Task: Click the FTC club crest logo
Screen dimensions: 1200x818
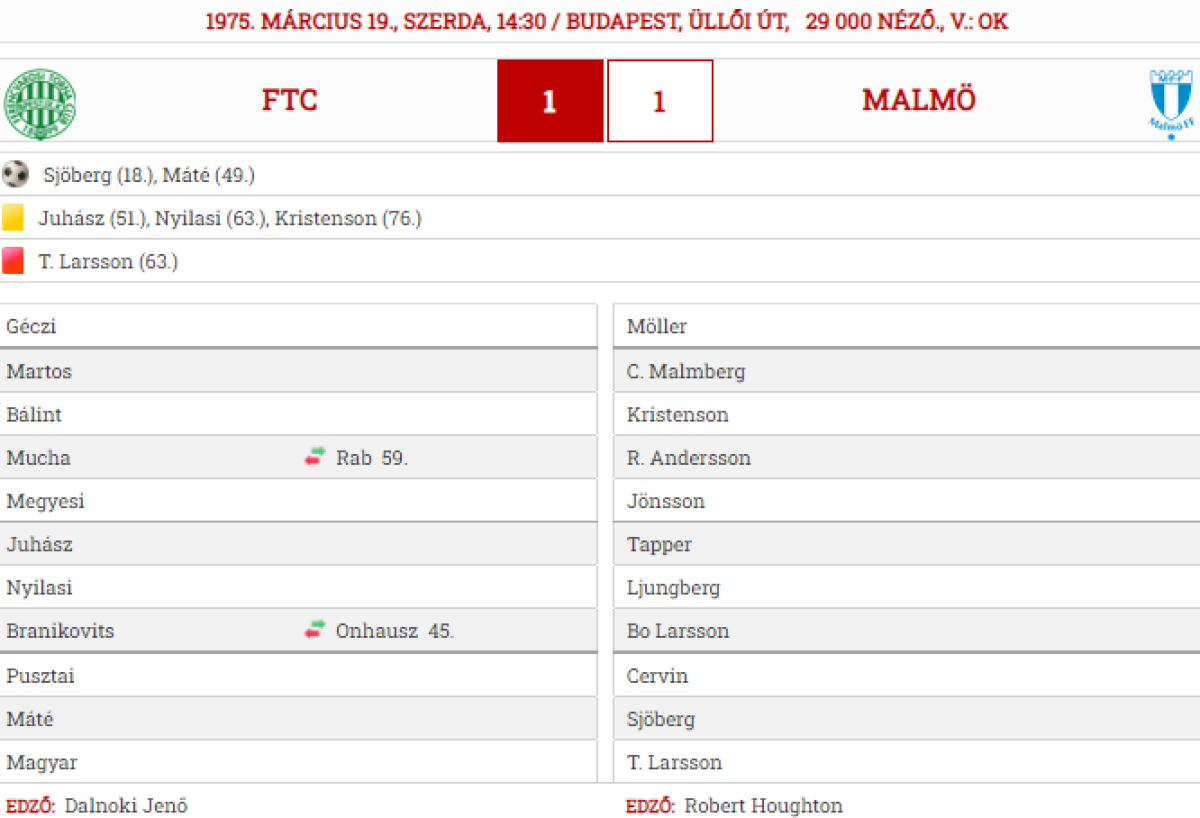Action: tap(39, 104)
